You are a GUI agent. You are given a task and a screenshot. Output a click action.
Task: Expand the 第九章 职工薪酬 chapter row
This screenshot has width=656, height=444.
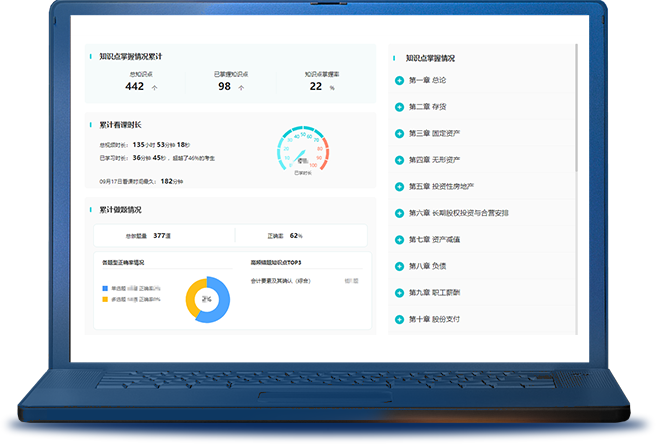click(x=400, y=293)
